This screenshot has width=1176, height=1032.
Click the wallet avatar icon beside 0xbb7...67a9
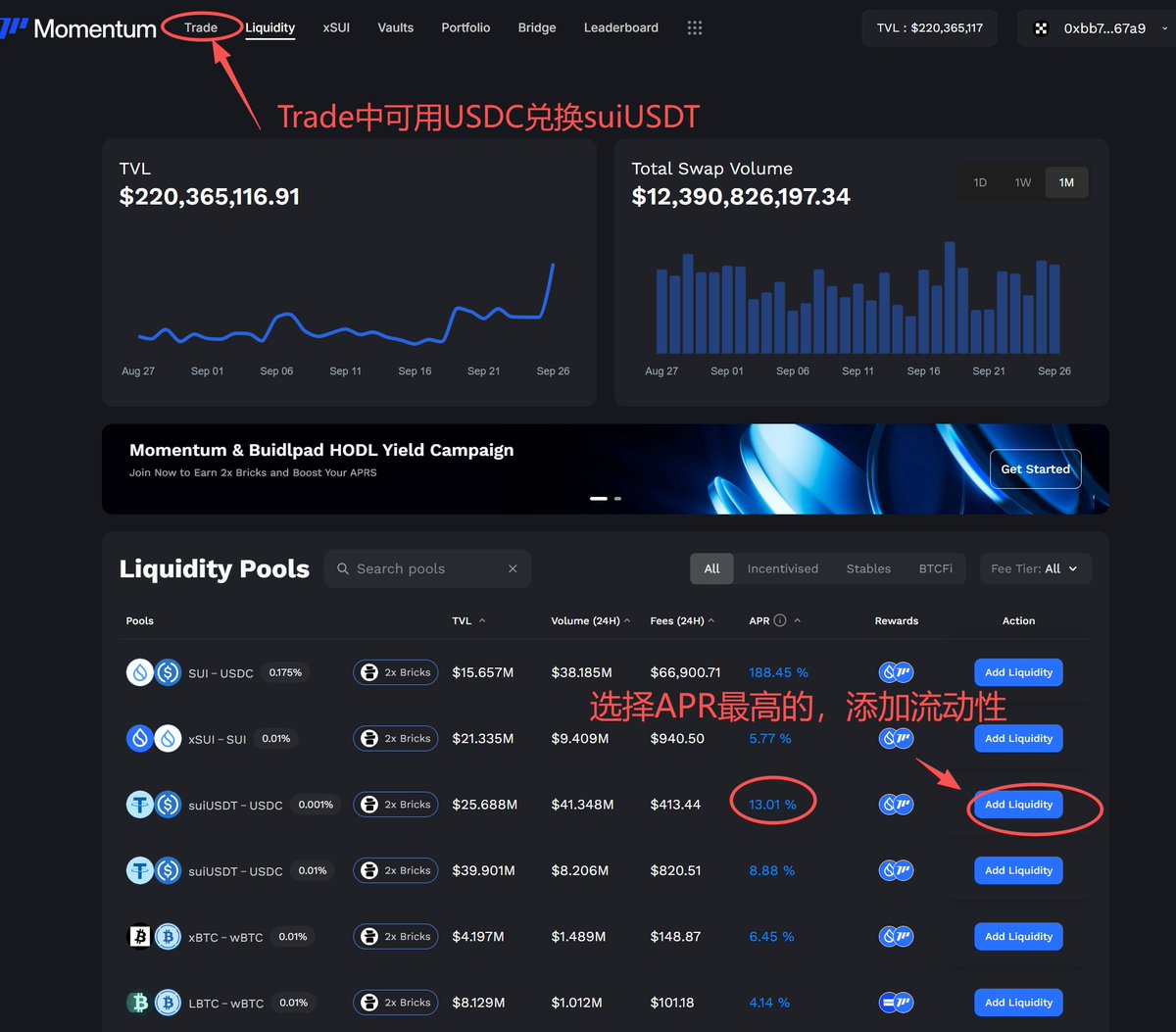(x=1041, y=28)
